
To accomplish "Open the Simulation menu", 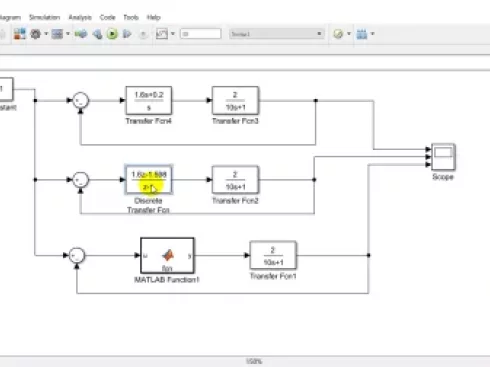I will [x=44, y=17].
